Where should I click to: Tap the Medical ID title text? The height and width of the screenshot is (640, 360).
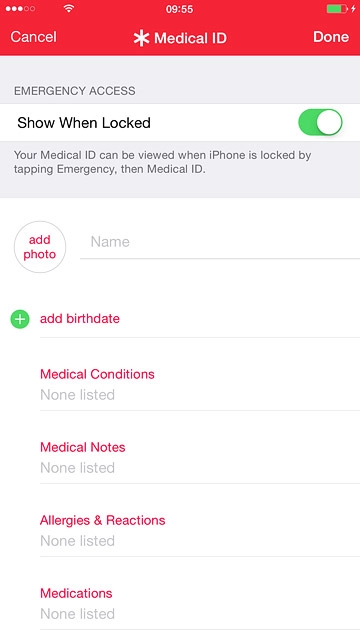tap(190, 38)
